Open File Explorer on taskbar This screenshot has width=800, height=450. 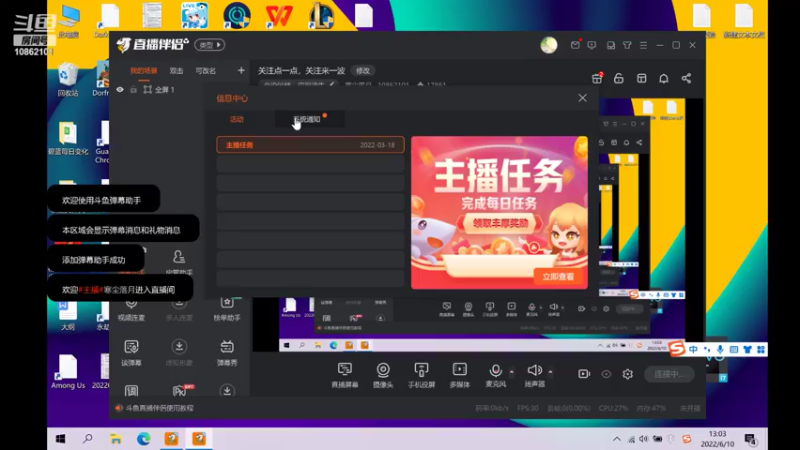click(116, 439)
